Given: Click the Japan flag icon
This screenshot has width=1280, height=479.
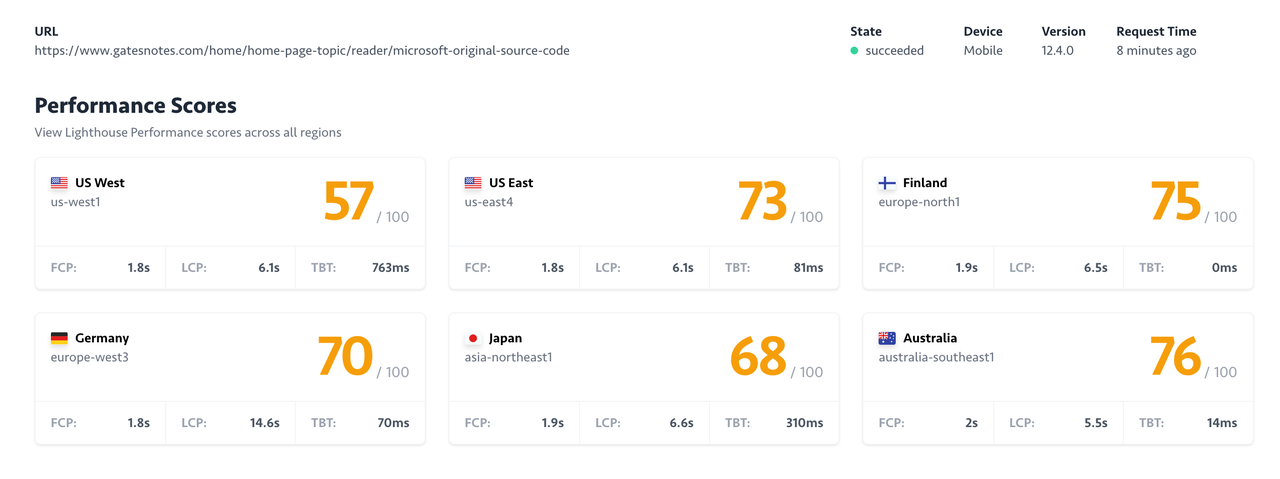Looking at the screenshot, I should [473, 338].
